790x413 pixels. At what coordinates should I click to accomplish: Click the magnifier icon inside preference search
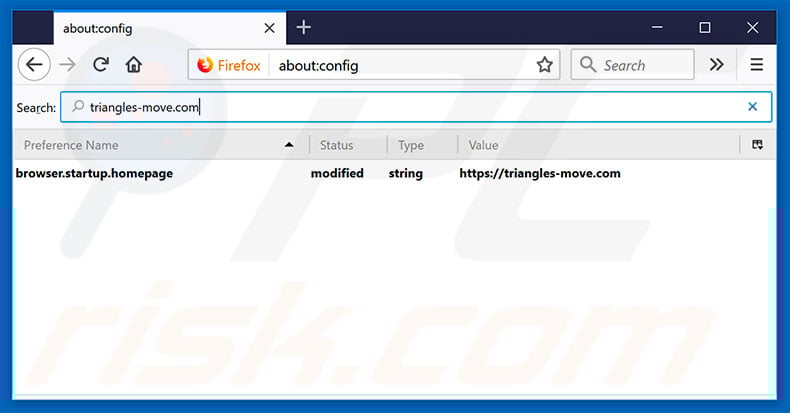[x=78, y=106]
